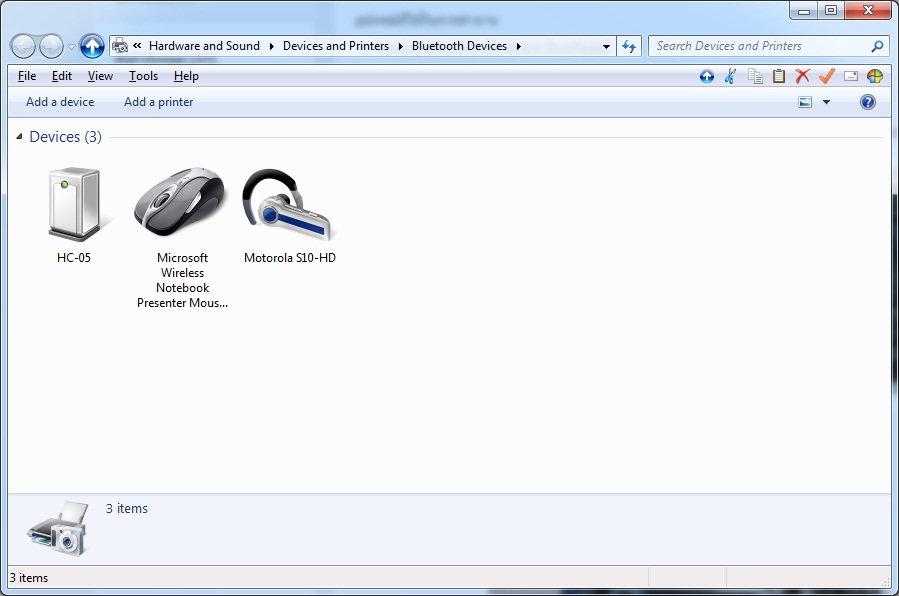The image size is (899, 596).
Task: Click Add a device
Action: tap(60, 102)
